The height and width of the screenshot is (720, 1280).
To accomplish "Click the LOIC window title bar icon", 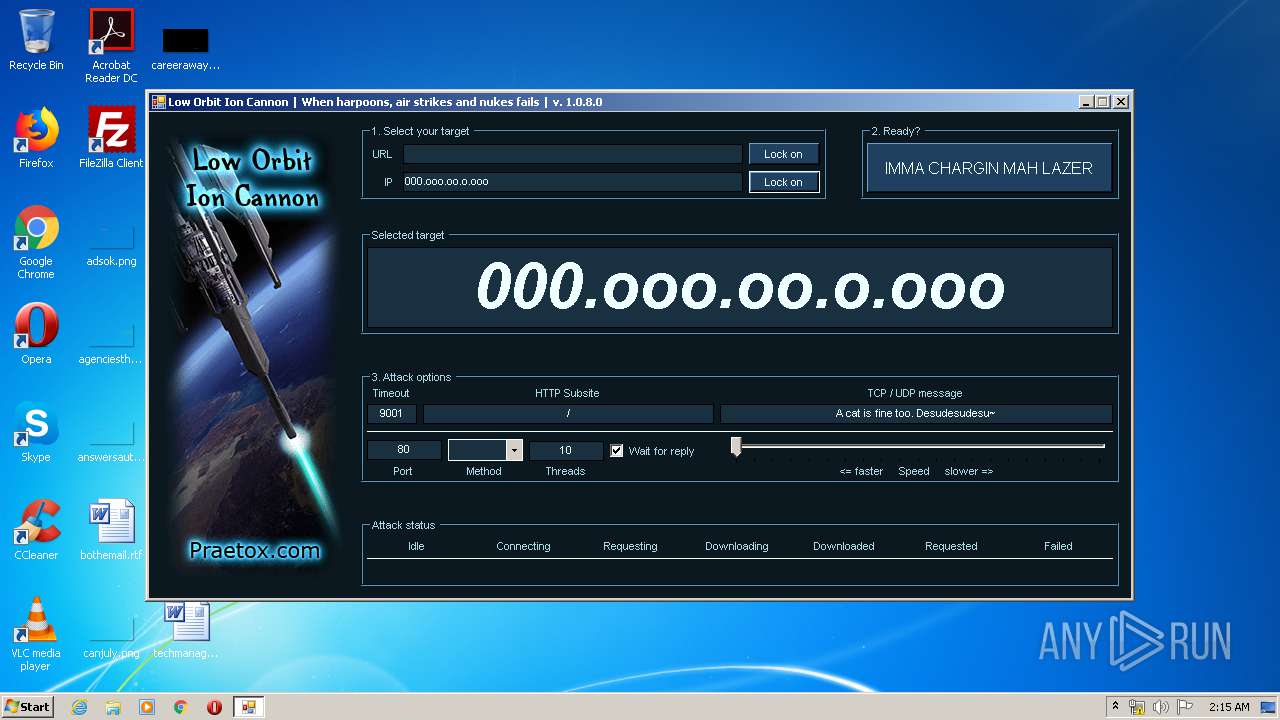I will (x=158, y=102).
